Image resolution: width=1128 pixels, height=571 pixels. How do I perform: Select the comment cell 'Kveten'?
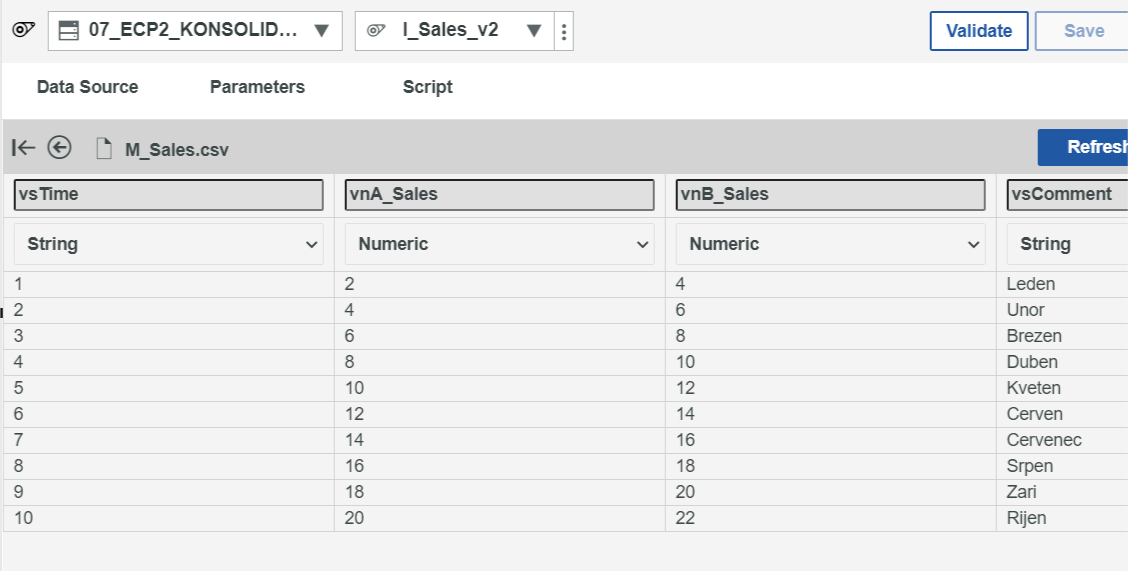point(1062,388)
